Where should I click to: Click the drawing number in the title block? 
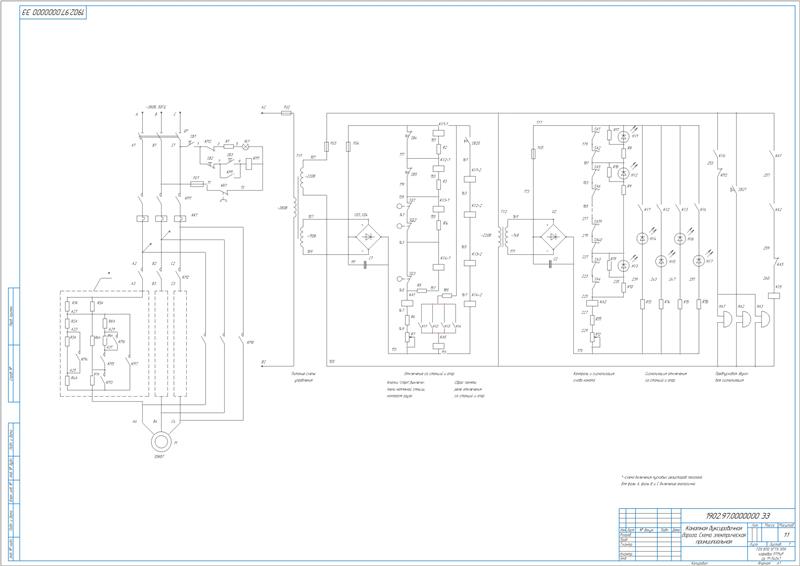(737, 515)
